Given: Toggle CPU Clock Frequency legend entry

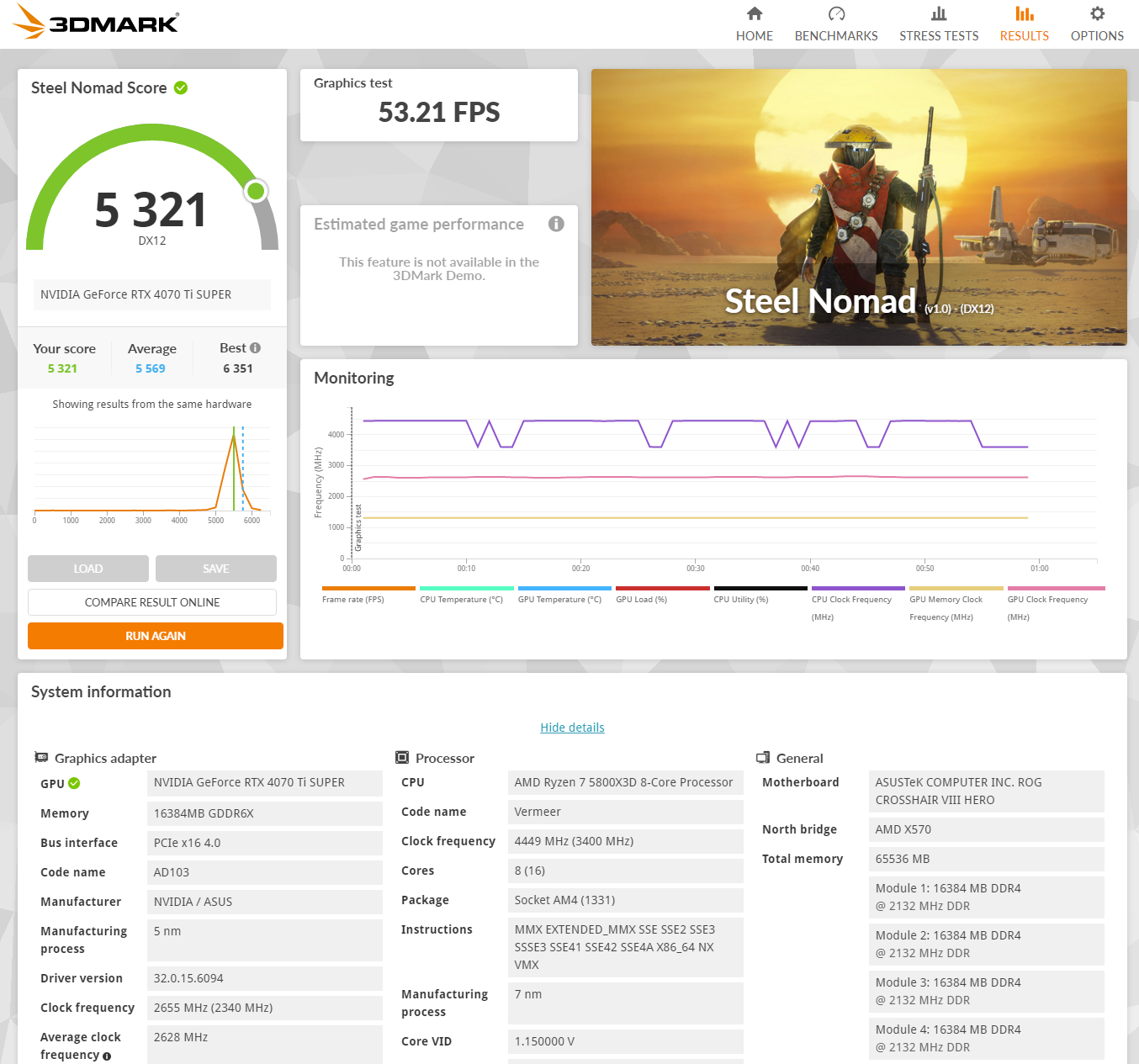Looking at the screenshot, I should click(858, 603).
